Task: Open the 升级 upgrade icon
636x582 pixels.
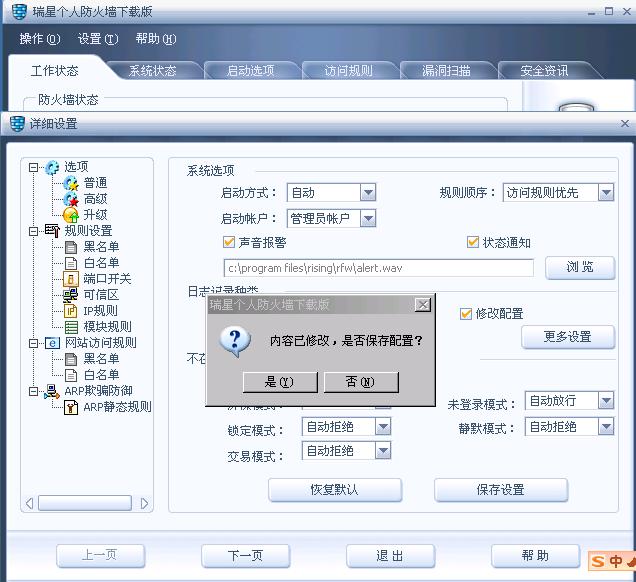Action: pyautogui.click(x=71, y=215)
